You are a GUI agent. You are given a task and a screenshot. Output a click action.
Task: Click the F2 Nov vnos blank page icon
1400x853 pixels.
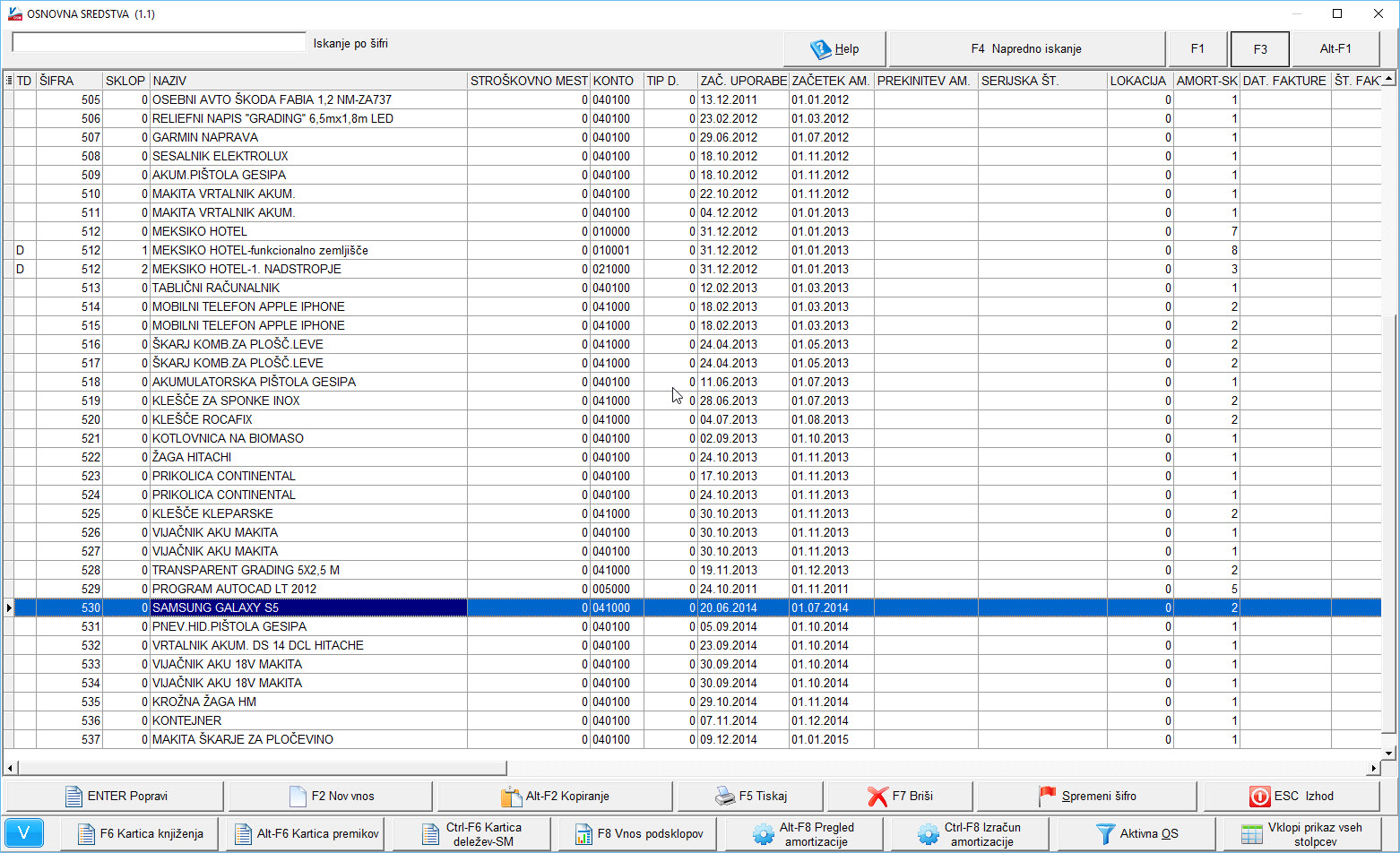coord(298,797)
